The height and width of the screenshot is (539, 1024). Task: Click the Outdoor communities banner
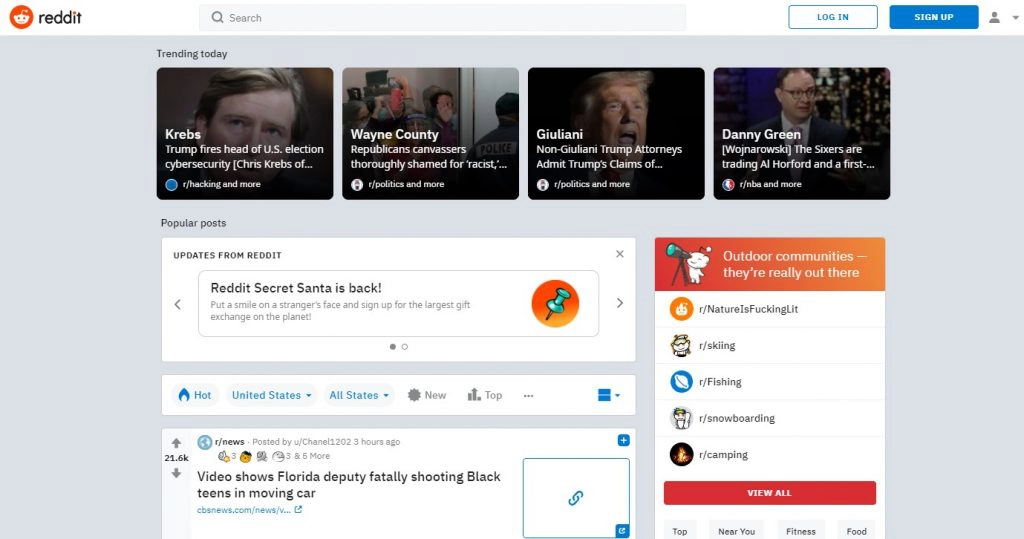tap(770, 264)
